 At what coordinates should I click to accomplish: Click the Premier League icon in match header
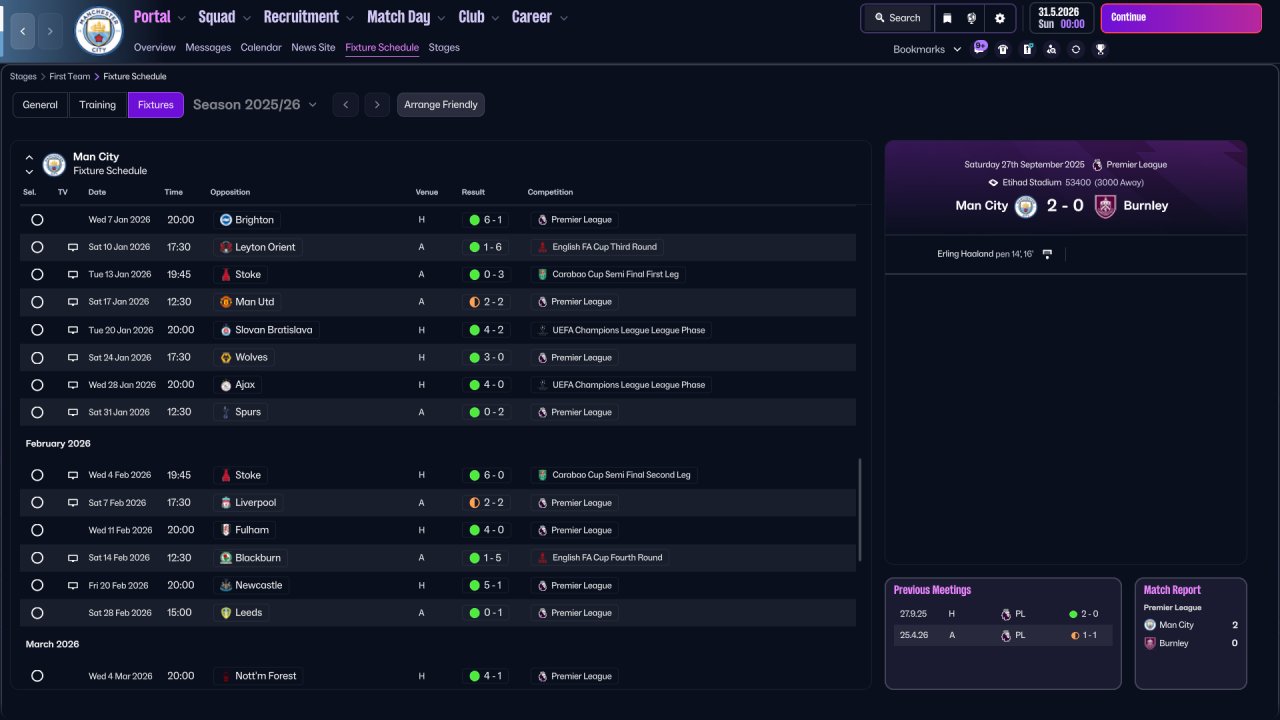click(x=1098, y=165)
